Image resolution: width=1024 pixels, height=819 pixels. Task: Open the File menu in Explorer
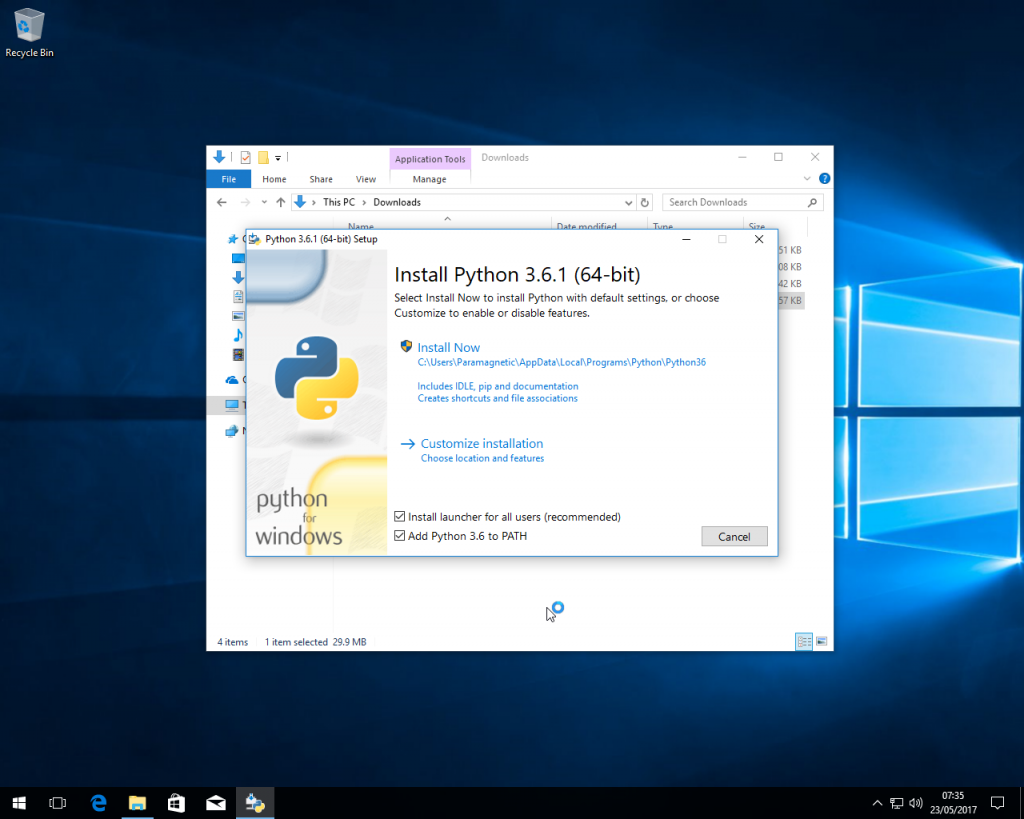click(x=228, y=178)
